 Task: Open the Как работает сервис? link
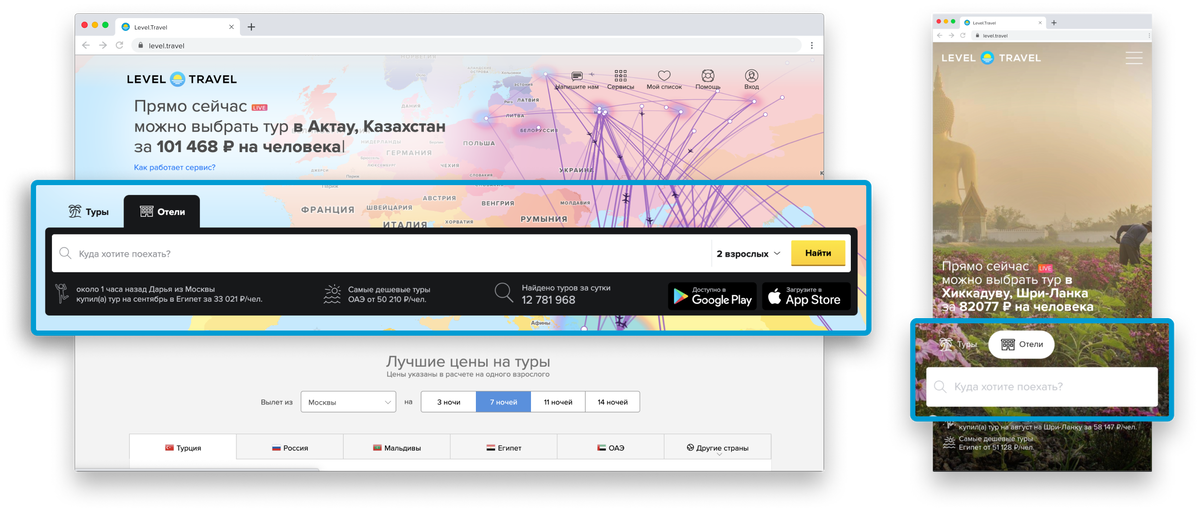pos(174,167)
